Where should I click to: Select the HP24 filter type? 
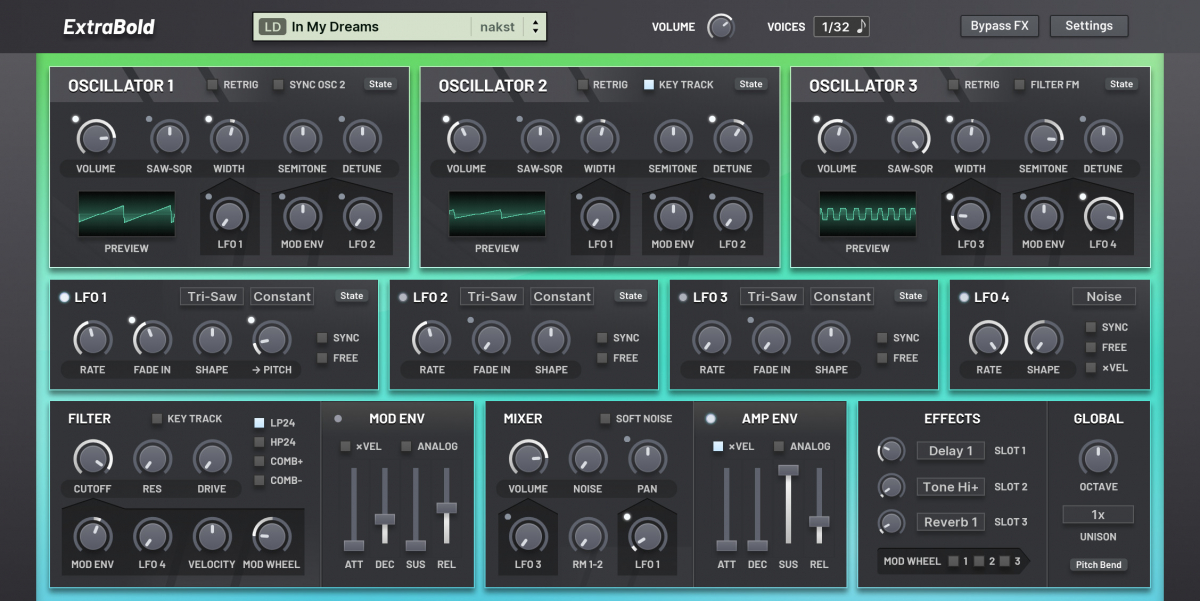pyautogui.click(x=260, y=442)
